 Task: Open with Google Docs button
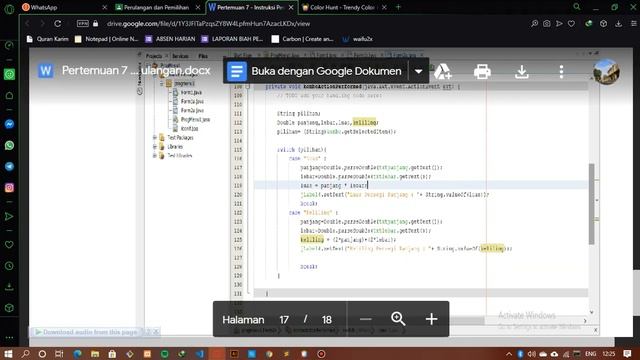point(316,71)
